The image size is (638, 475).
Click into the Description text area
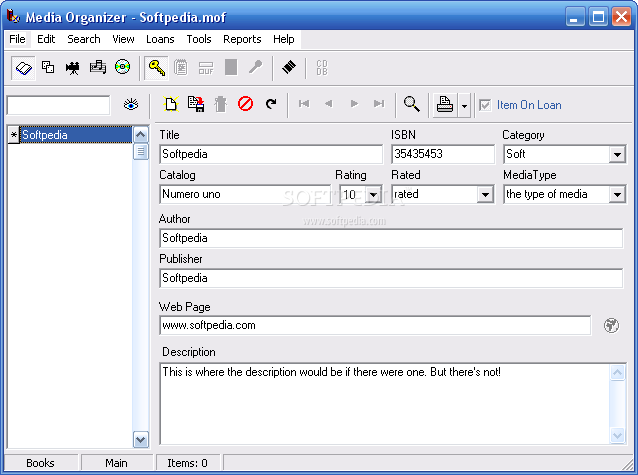[x=385, y=404]
